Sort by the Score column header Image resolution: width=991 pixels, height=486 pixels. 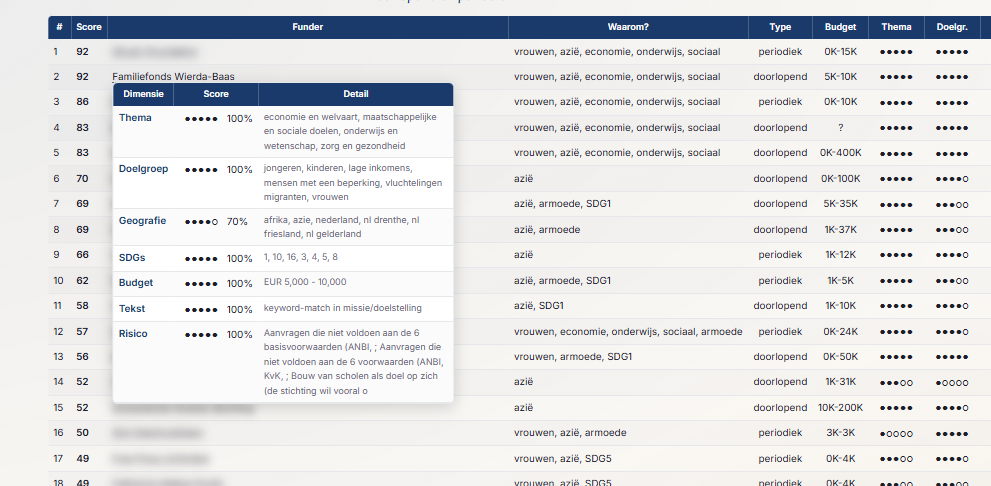point(88,27)
